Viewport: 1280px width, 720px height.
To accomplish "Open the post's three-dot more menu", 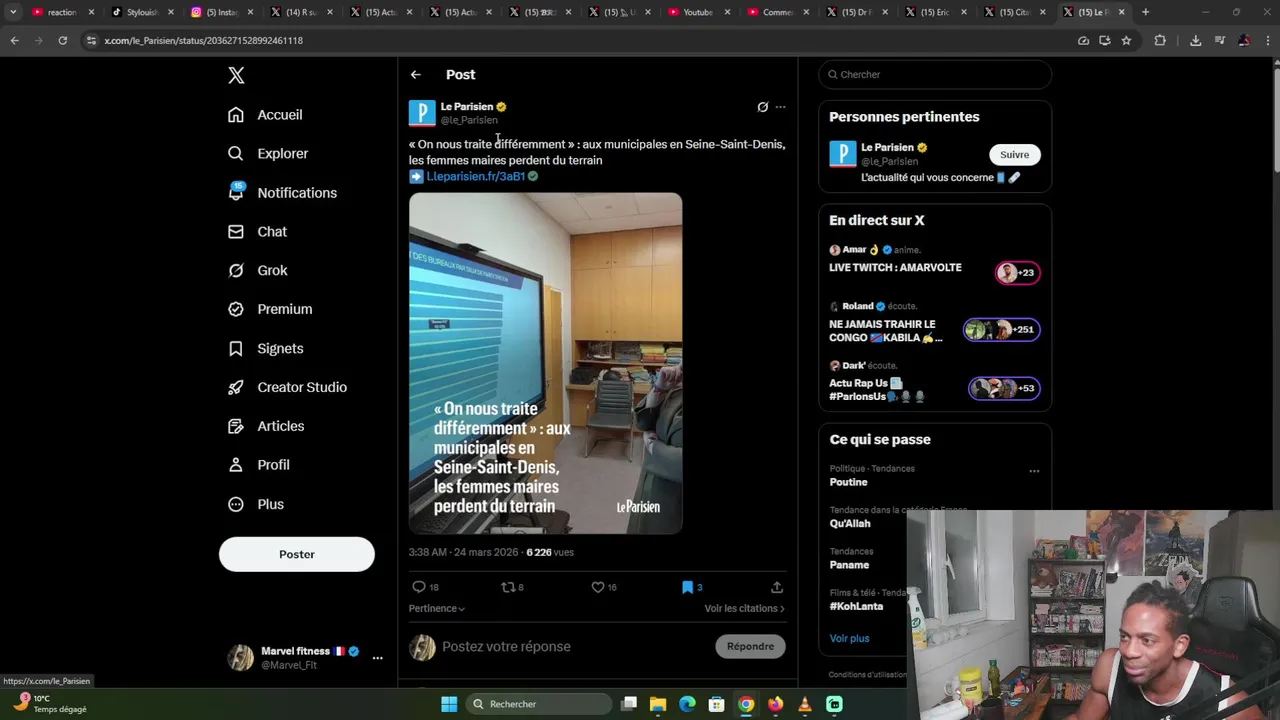I will coord(780,107).
